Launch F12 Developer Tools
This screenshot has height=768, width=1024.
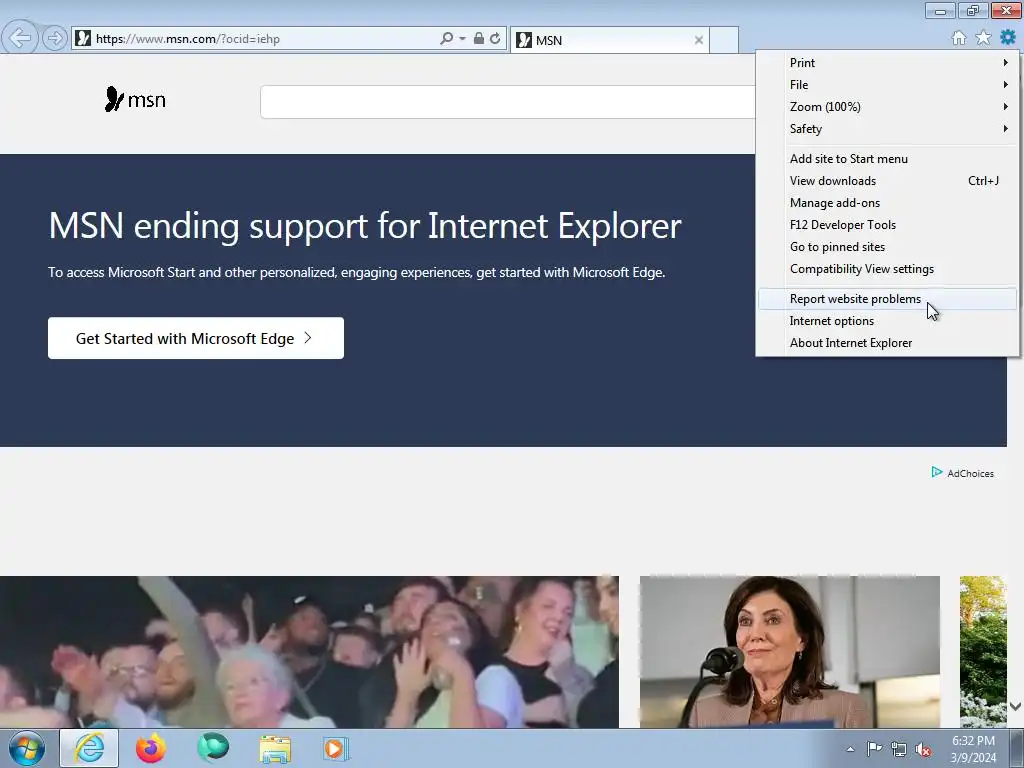[x=888, y=225]
